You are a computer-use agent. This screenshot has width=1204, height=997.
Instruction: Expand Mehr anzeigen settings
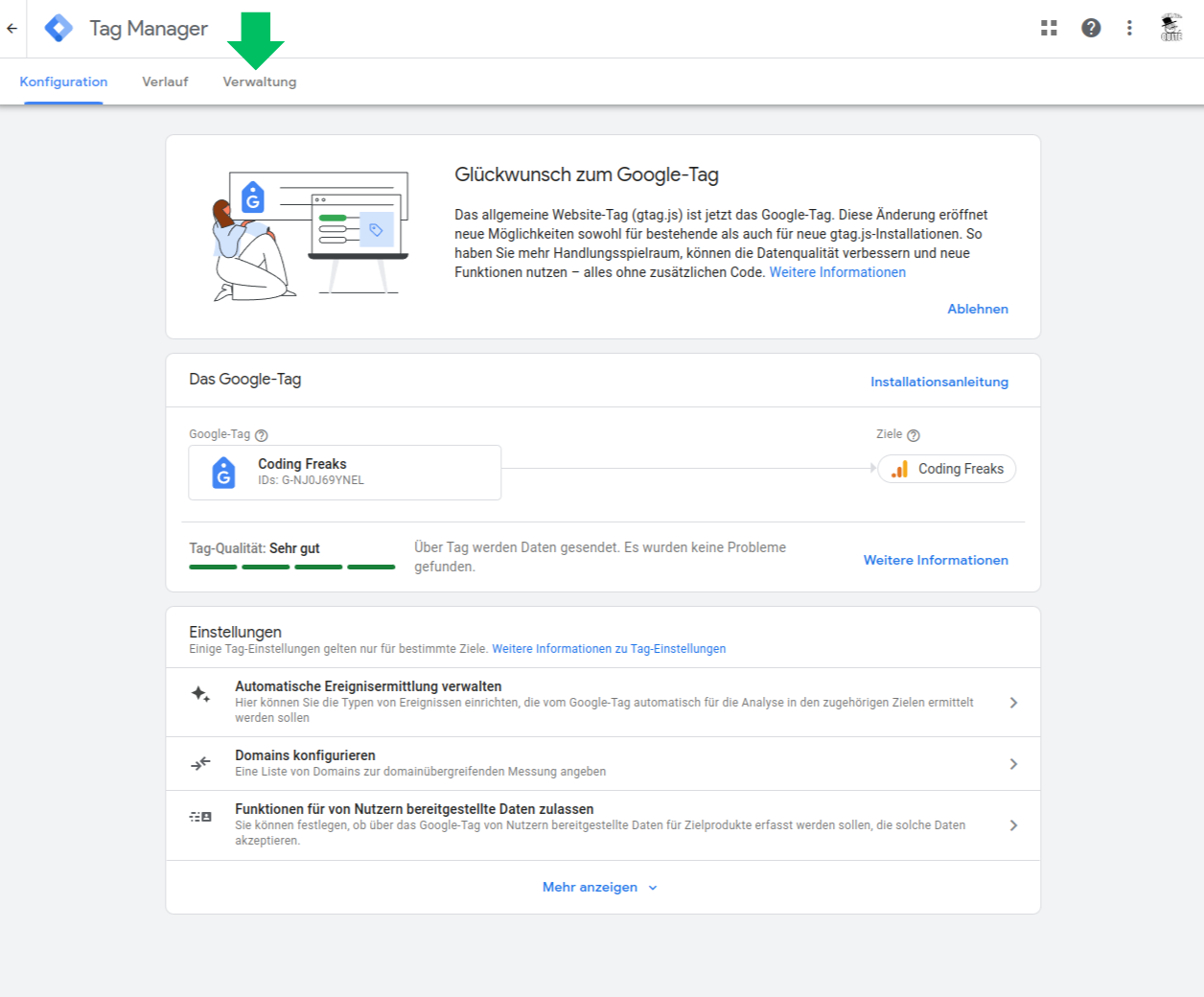pos(600,887)
